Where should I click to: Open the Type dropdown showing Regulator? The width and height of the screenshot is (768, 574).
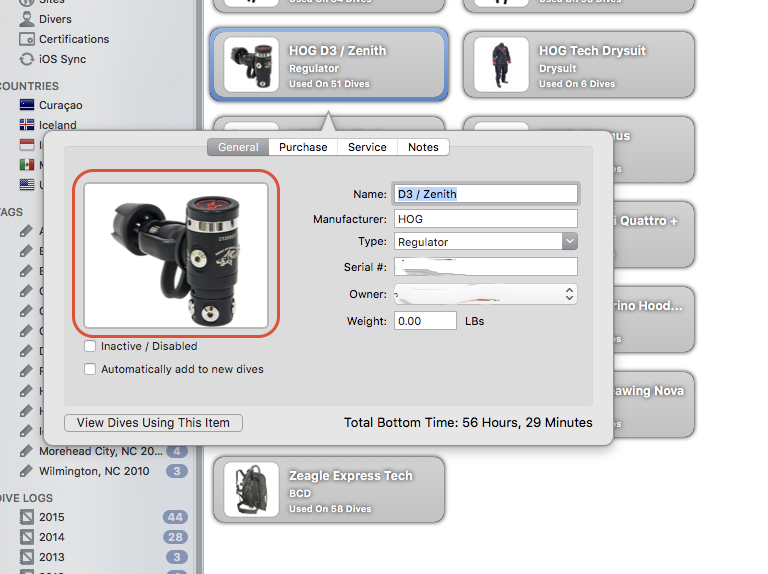pyautogui.click(x=486, y=241)
